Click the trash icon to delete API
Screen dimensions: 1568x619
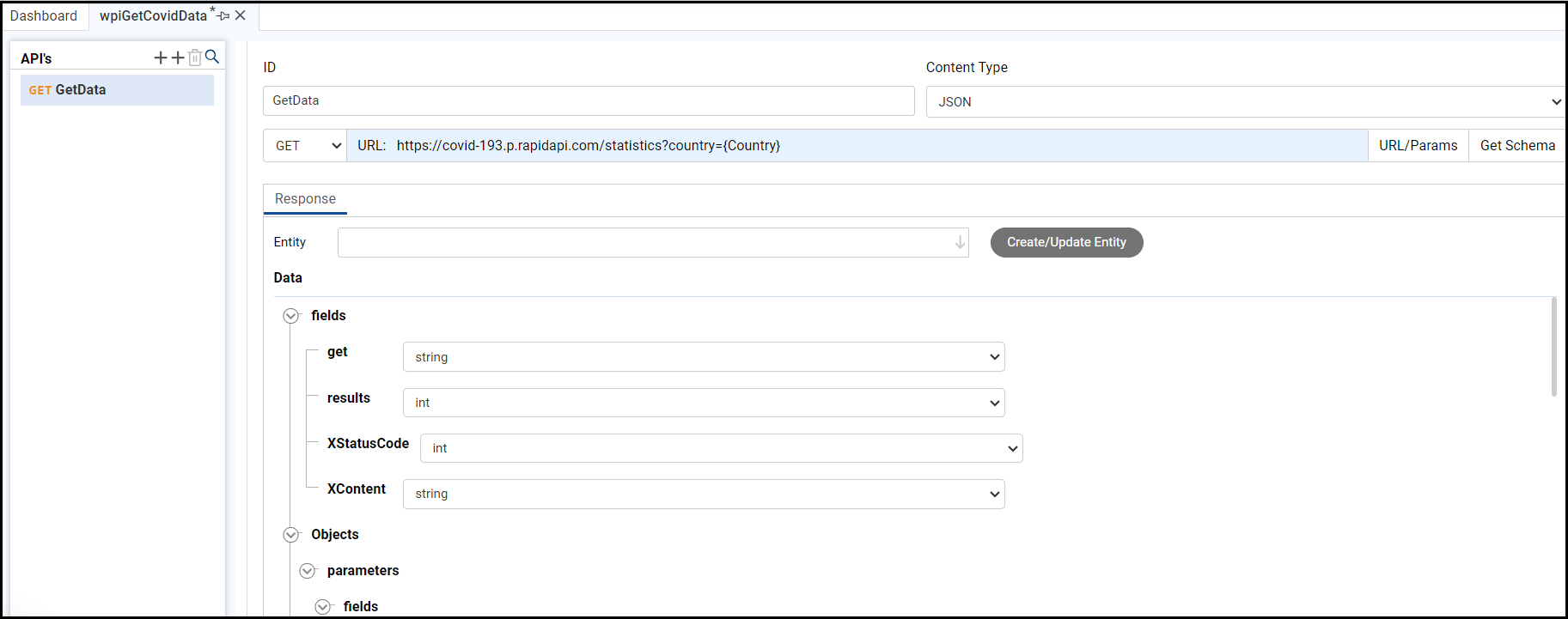point(195,58)
